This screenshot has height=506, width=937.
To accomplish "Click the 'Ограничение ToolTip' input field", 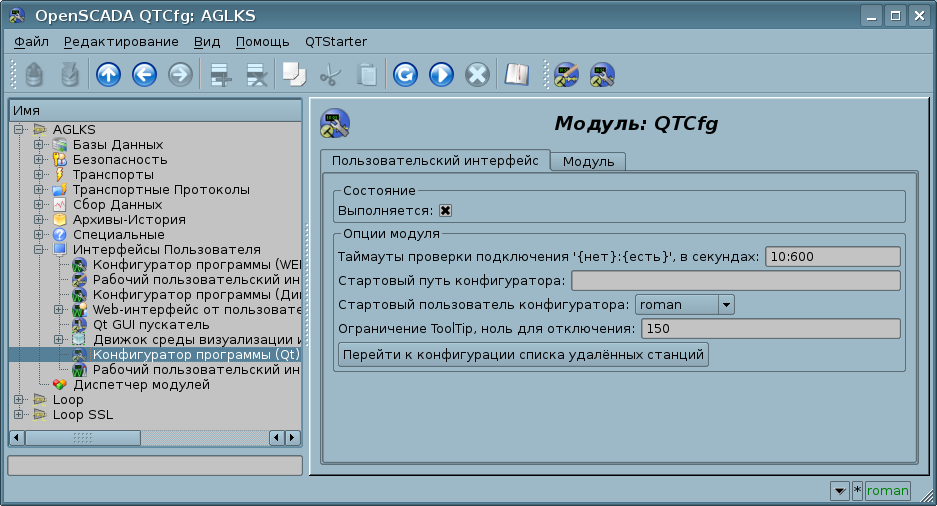I will pyautogui.click(x=770, y=329).
